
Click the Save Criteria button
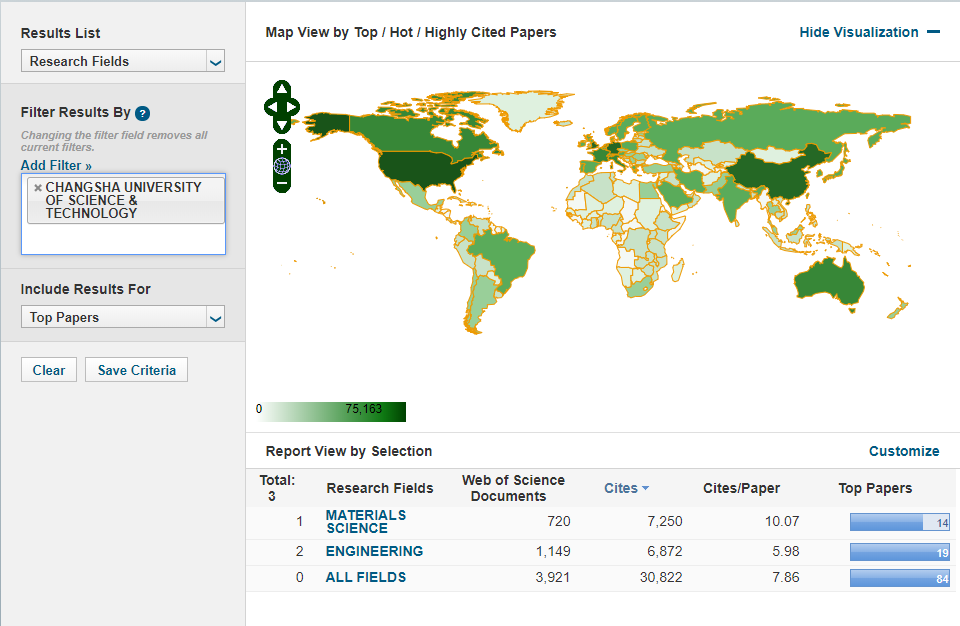click(136, 370)
